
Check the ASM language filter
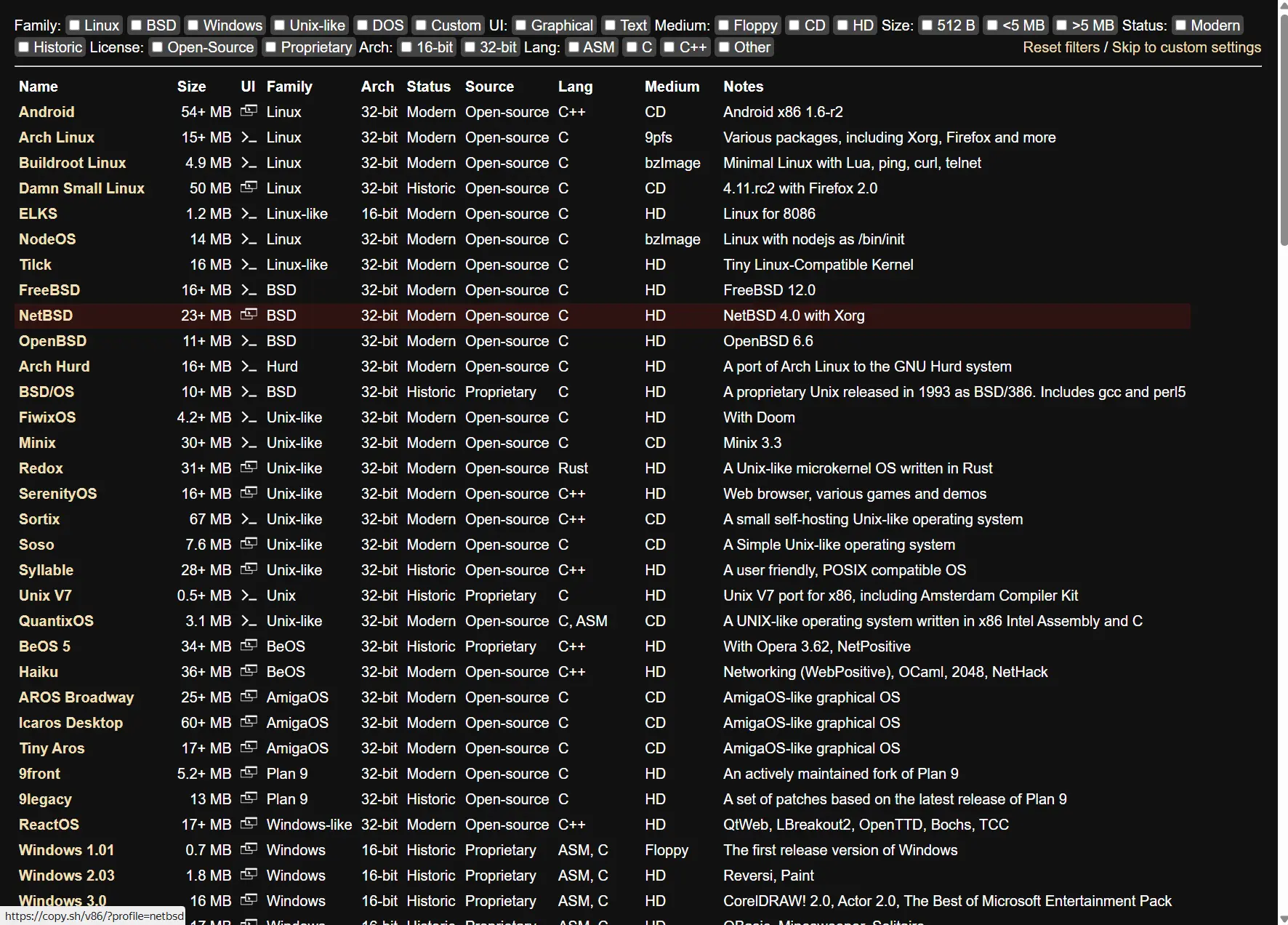(x=573, y=47)
